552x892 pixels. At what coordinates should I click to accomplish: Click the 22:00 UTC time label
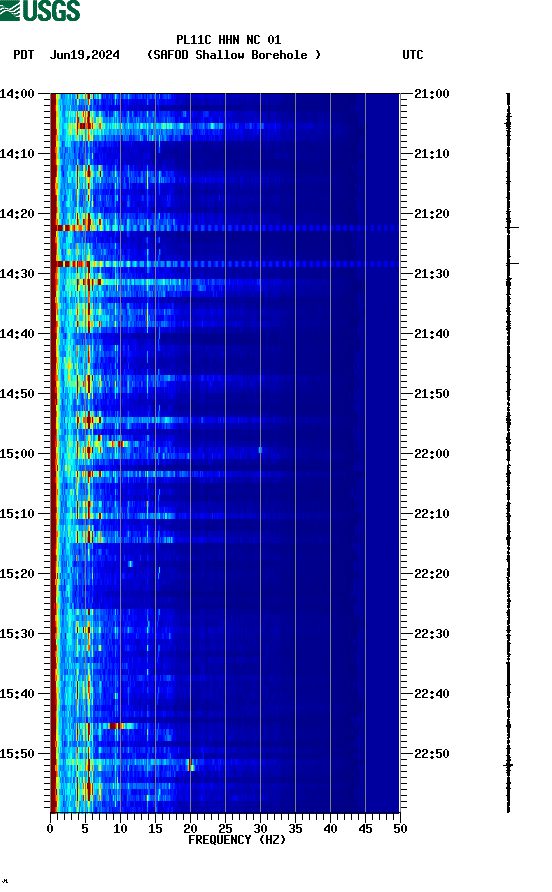432,453
